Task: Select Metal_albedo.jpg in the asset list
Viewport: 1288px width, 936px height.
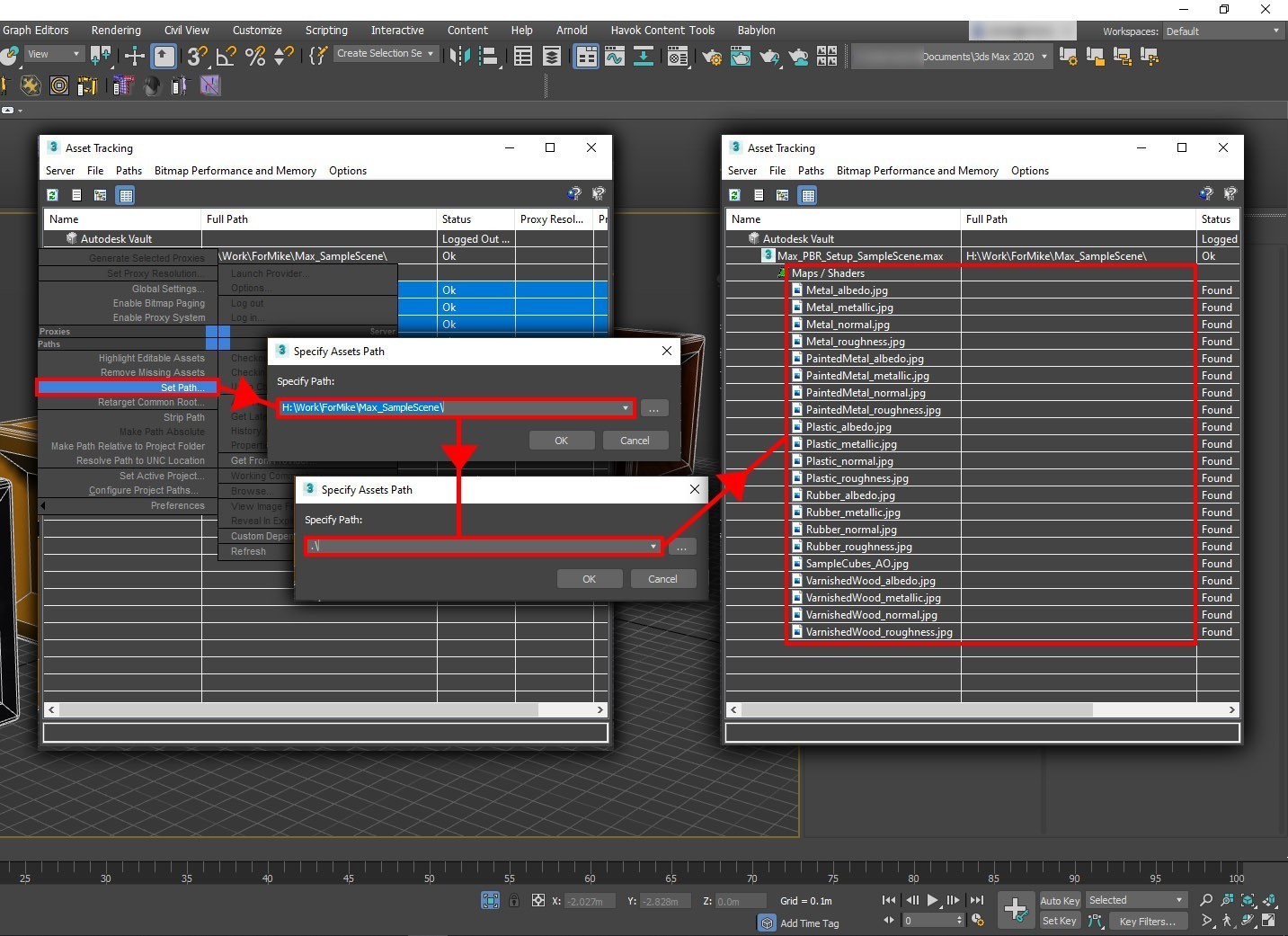Action: (x=846, y=290)
